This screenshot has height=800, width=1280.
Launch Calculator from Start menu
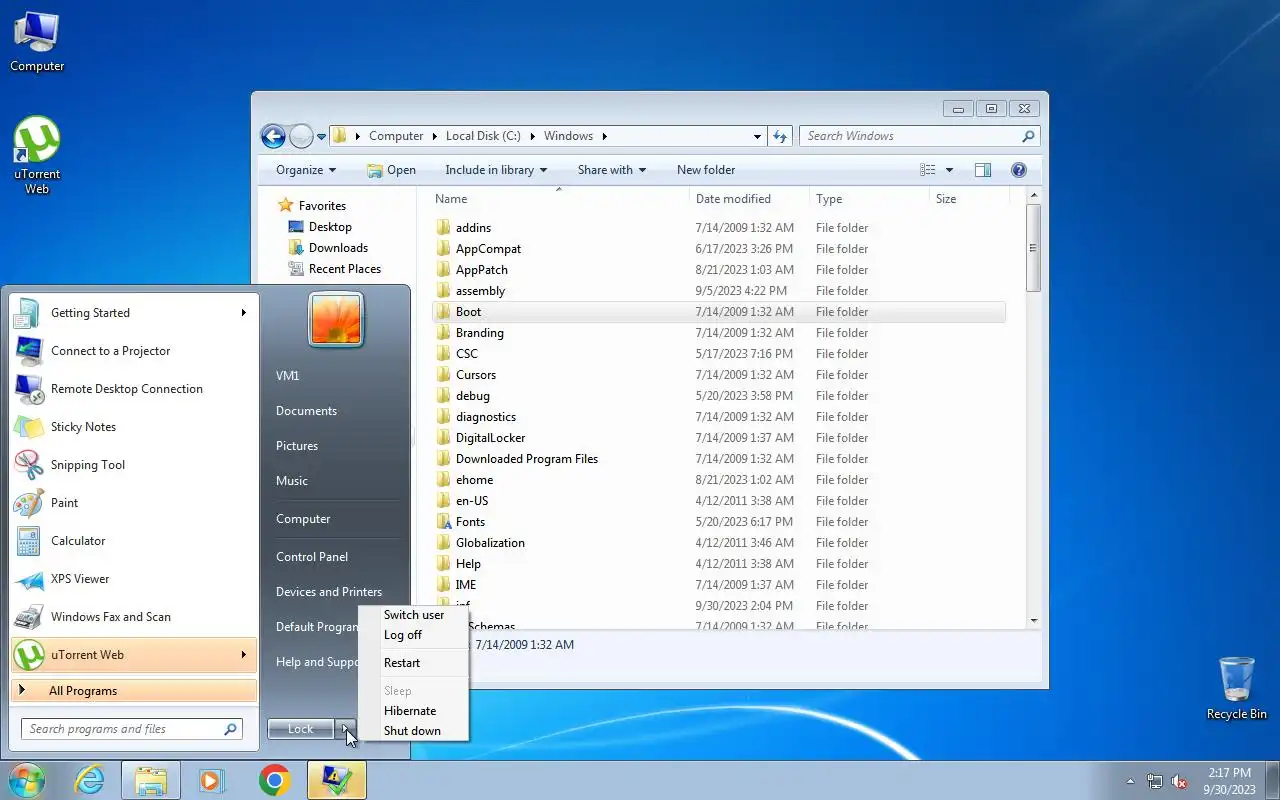[133, 541]
